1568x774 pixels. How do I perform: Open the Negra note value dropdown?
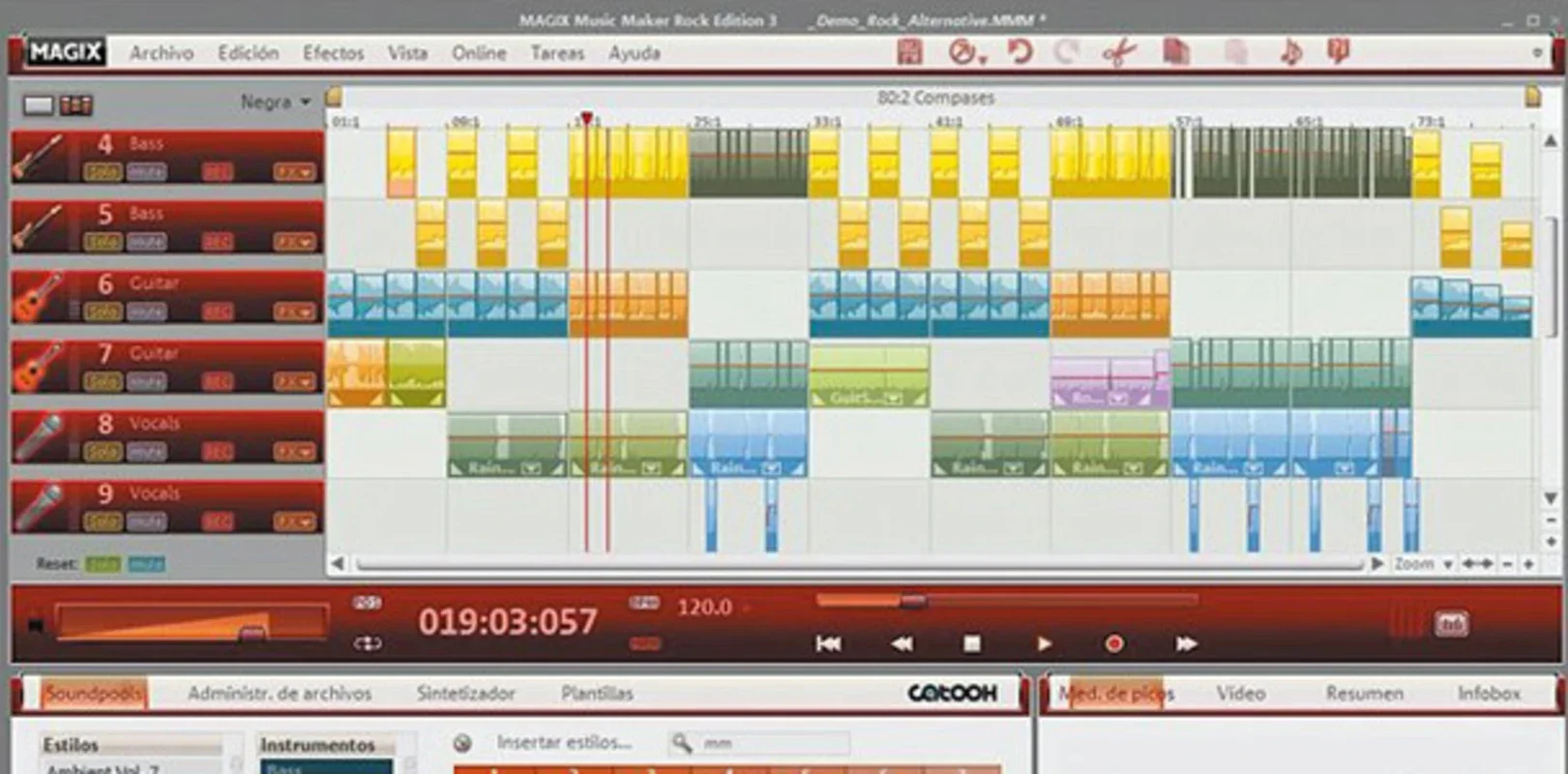[276, 102]
